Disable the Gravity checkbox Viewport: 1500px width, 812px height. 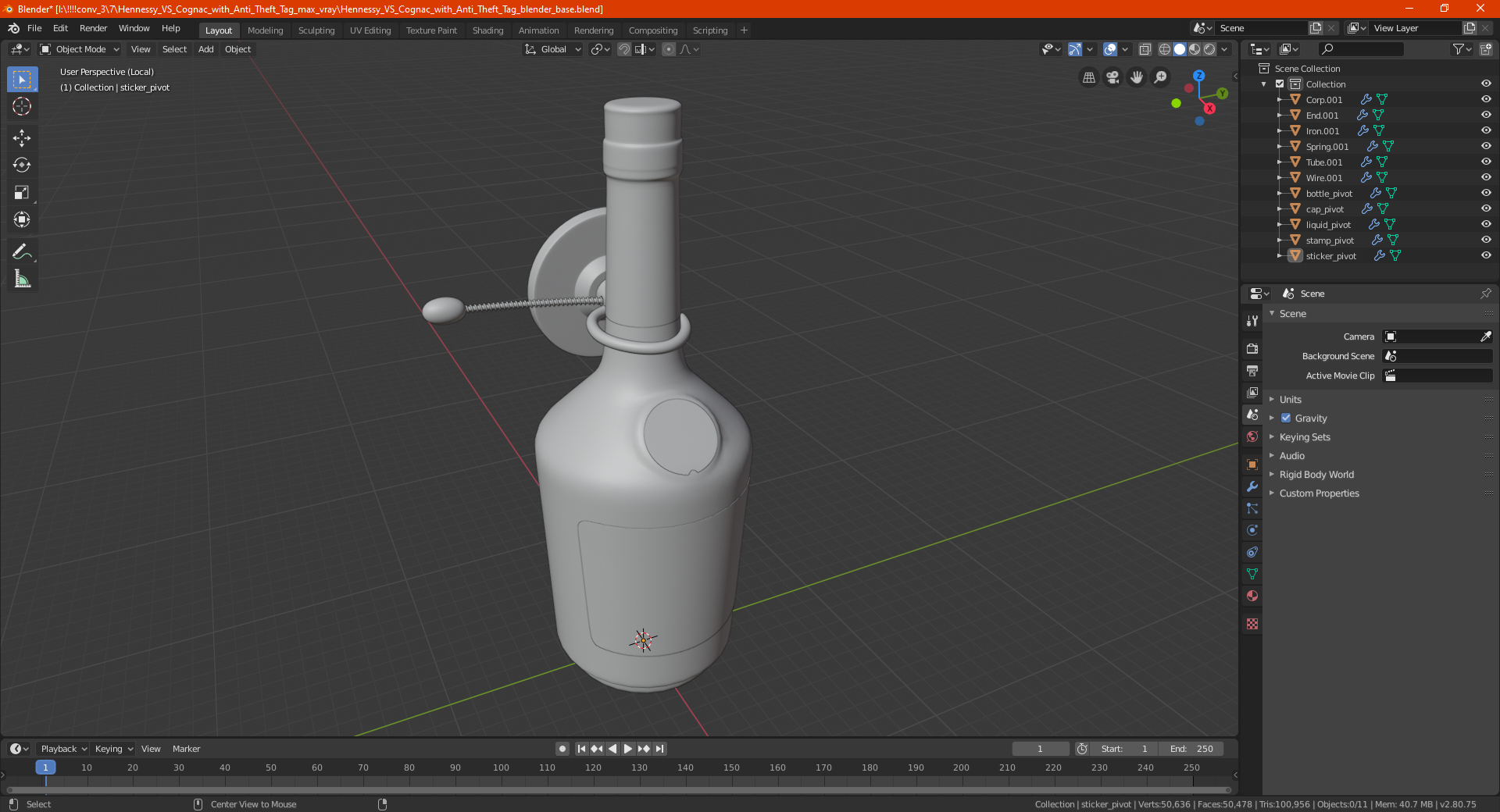pos(1286,418)
